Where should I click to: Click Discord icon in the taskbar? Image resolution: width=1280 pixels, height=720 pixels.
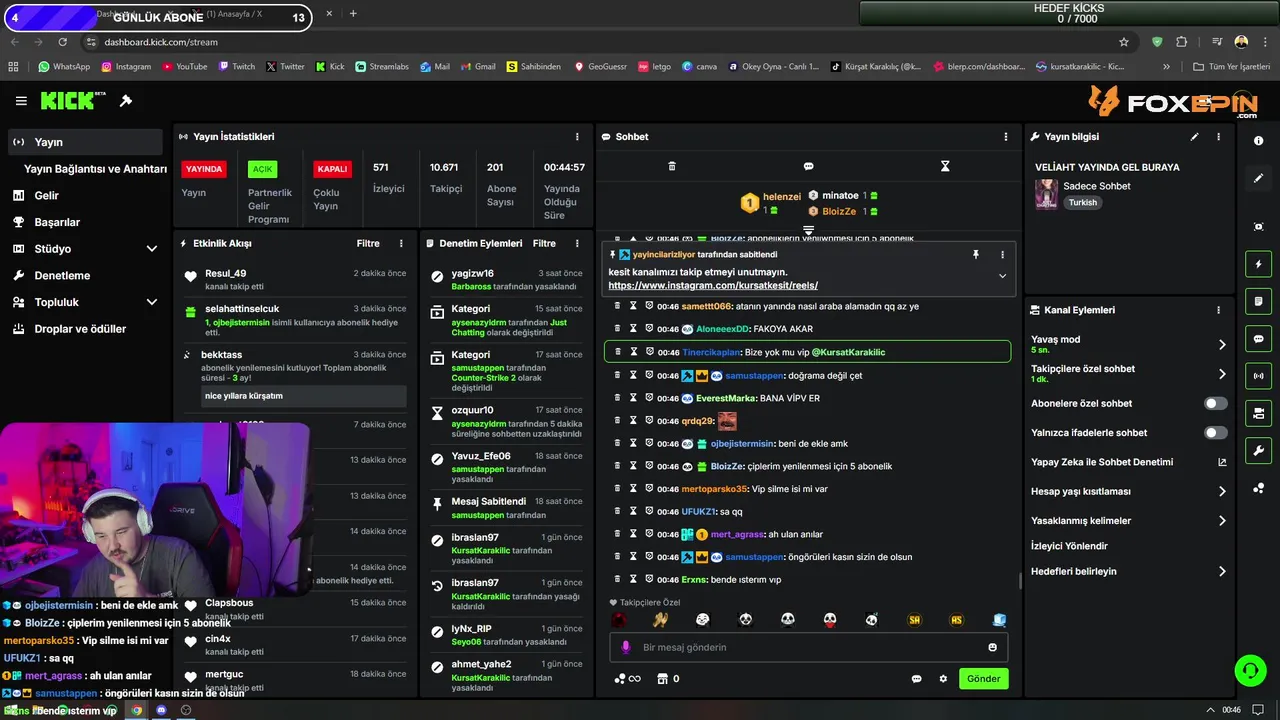(161, 710)
